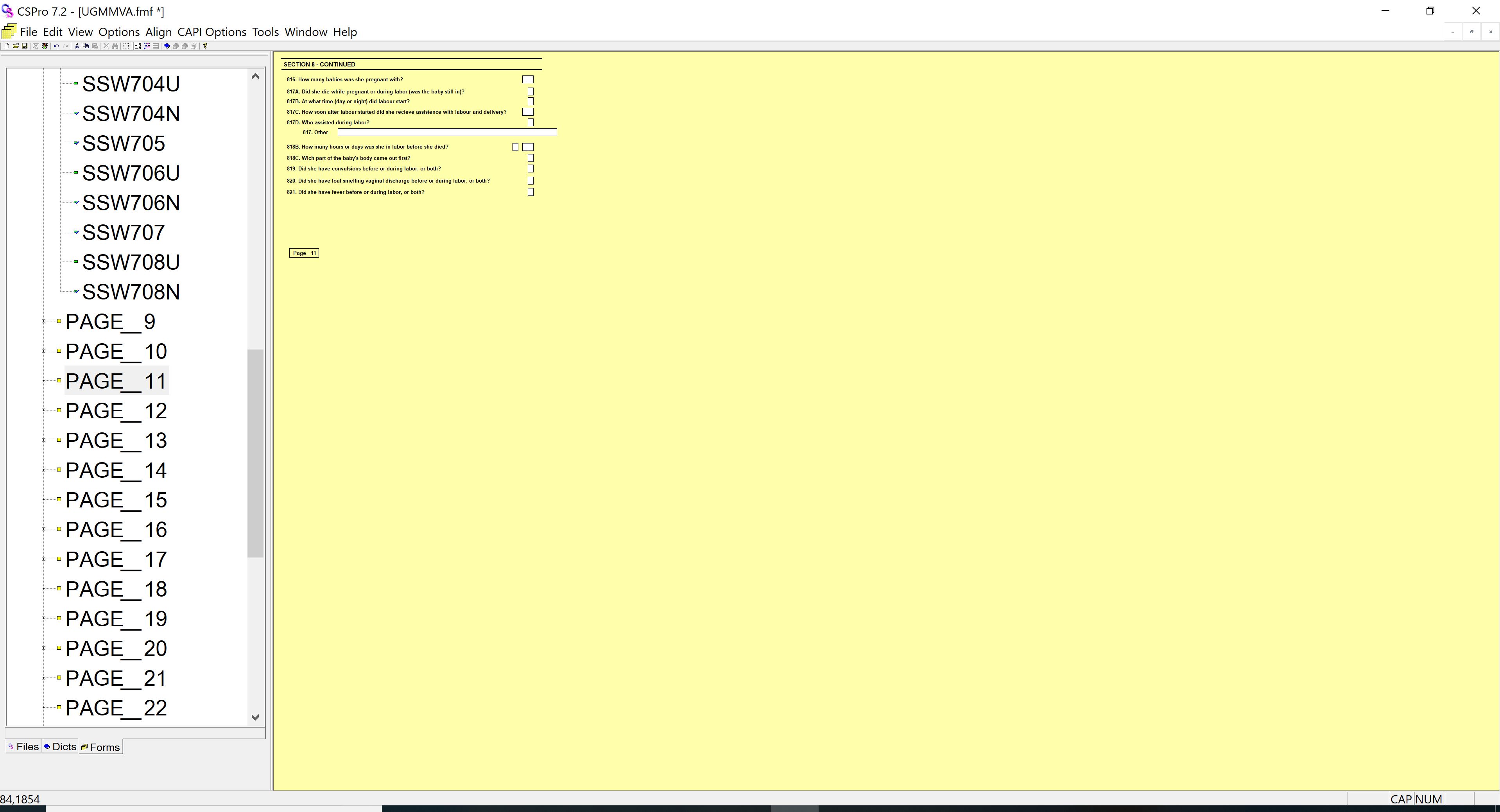1500x812 pixels.
Task: Open the Align menu
Action: (158, 32)
